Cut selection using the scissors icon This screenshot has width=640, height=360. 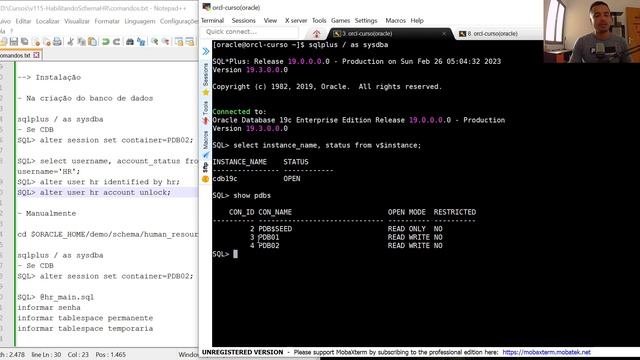pos(70,42)
